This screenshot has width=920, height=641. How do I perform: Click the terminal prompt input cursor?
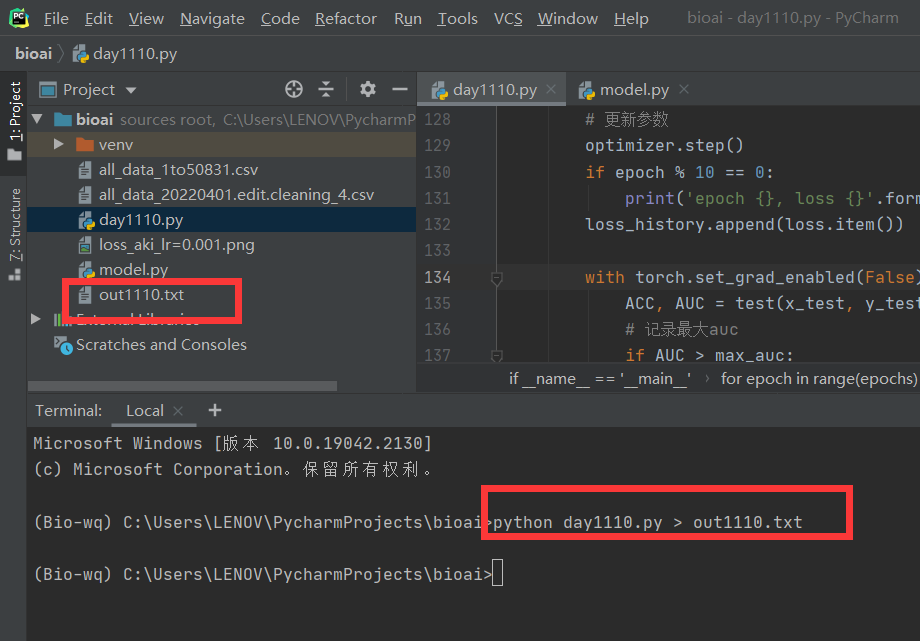(x=498, y=573)
